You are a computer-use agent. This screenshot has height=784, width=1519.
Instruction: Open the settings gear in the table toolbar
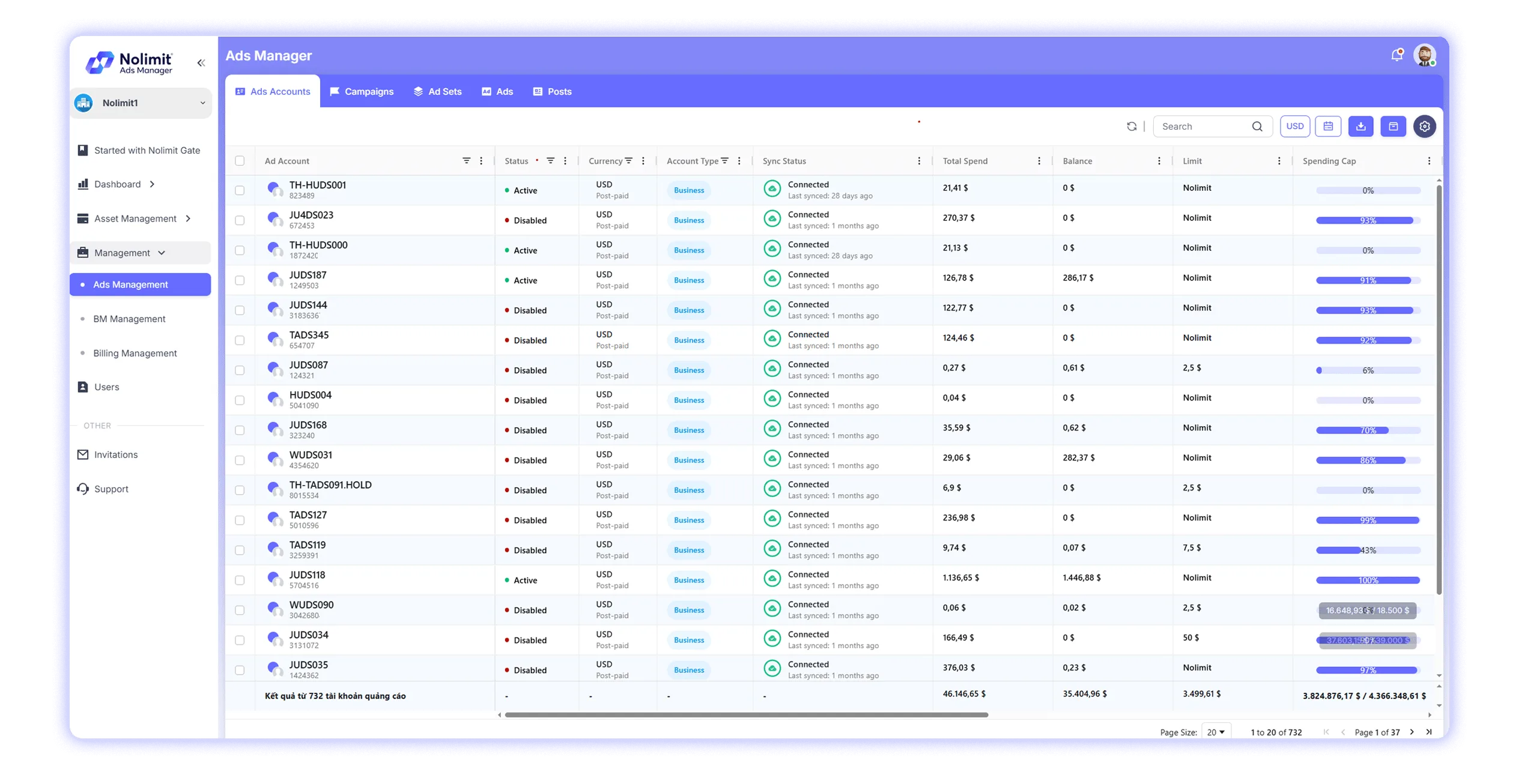(1424, 126)
